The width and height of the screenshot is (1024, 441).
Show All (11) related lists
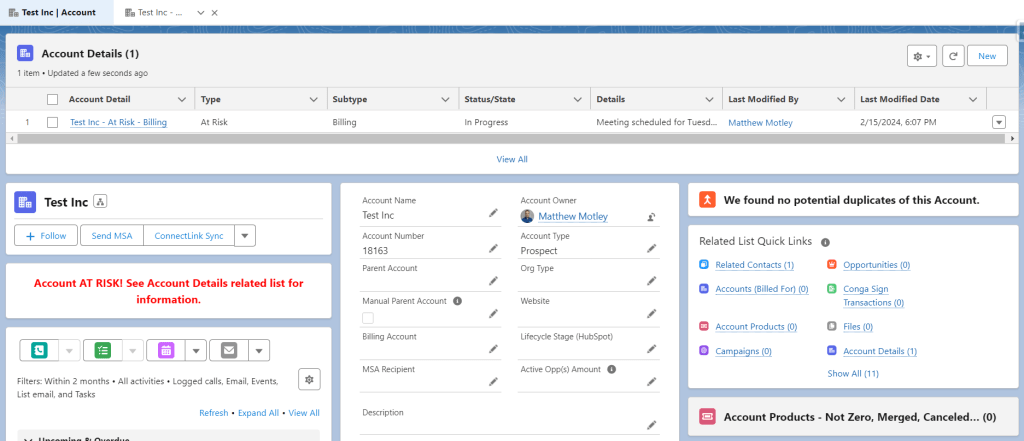pyautogui.click(x=853, y=374)
